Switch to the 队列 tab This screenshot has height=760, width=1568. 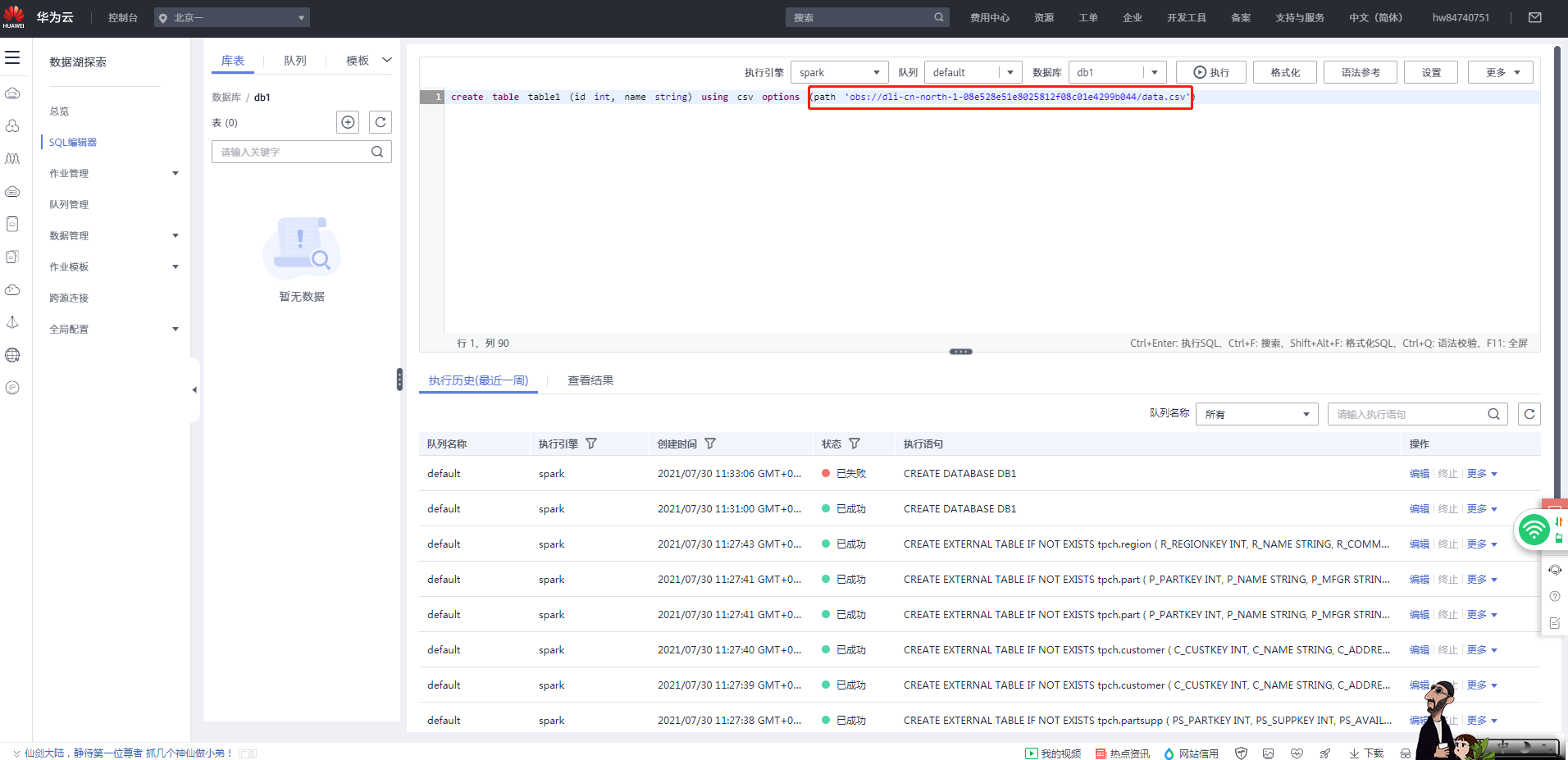(295, 61)
